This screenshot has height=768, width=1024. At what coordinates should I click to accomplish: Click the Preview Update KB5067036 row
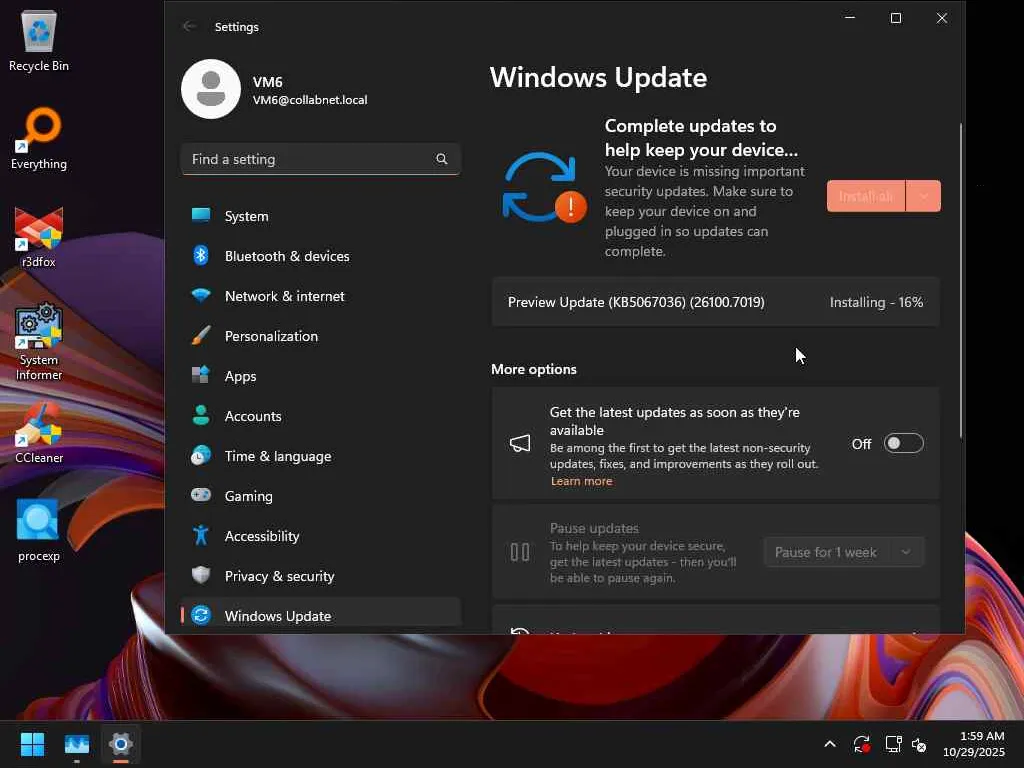coord(716,302)
